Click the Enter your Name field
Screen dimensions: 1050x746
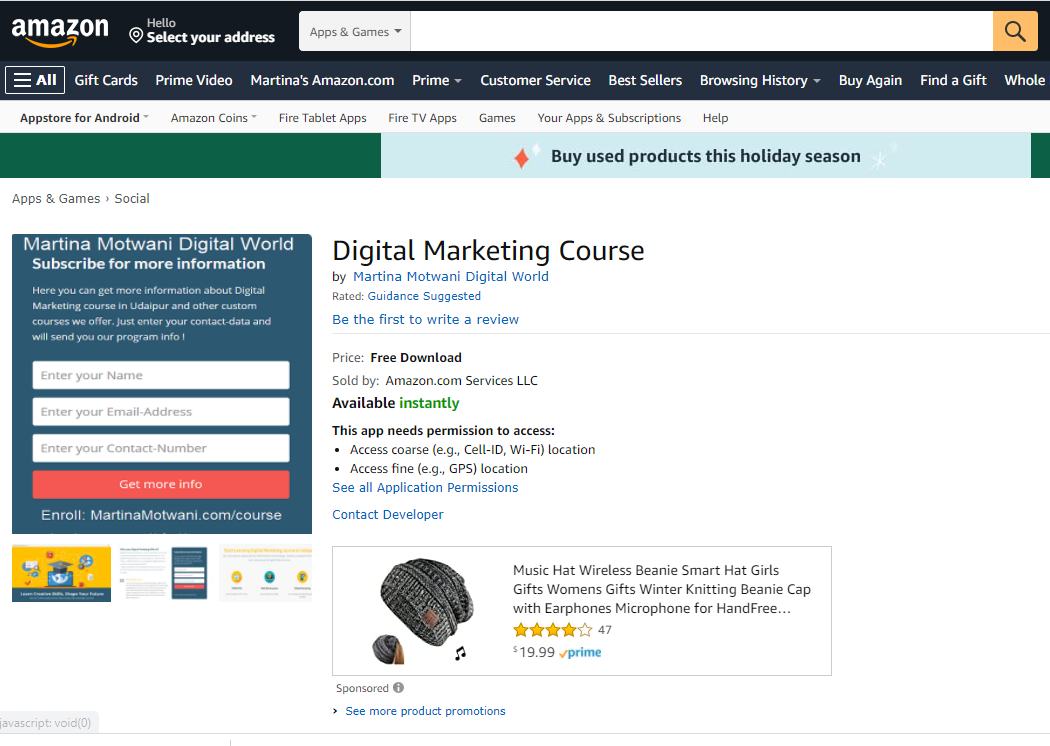[160, 375]
